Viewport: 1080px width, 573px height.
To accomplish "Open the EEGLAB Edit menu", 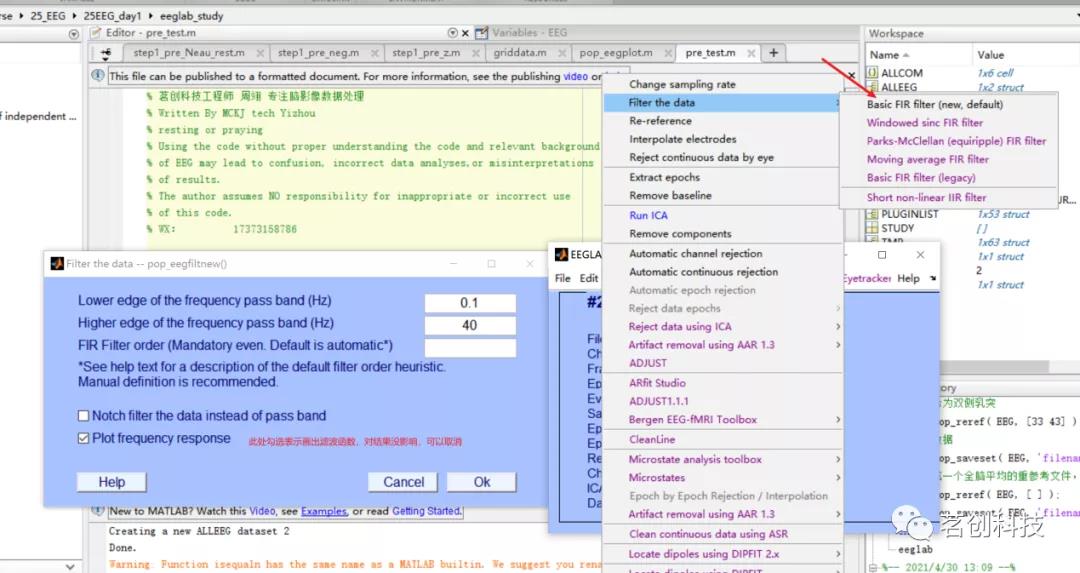I will (589, 278).
